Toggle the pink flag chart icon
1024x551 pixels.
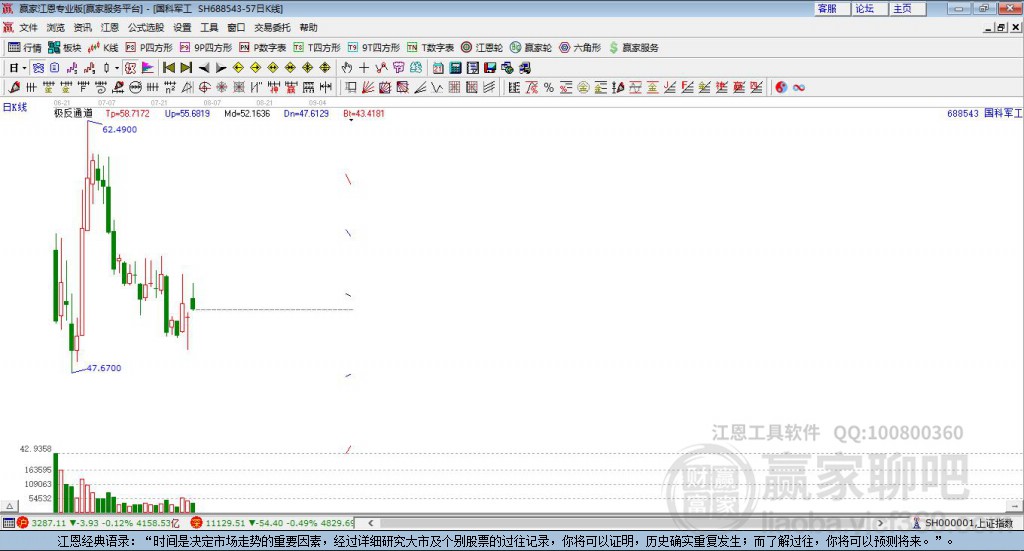[x=148, y=68]
